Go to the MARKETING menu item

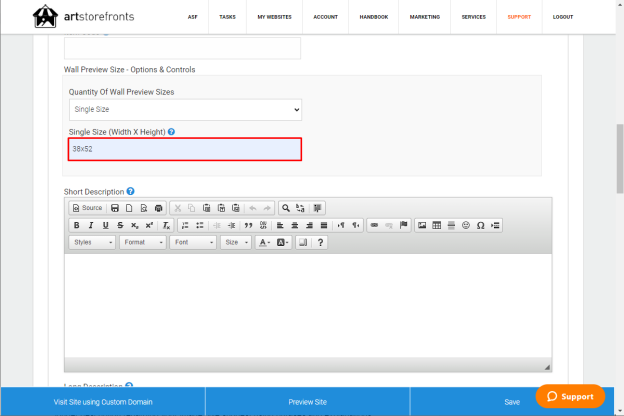(x=425, y=17)
